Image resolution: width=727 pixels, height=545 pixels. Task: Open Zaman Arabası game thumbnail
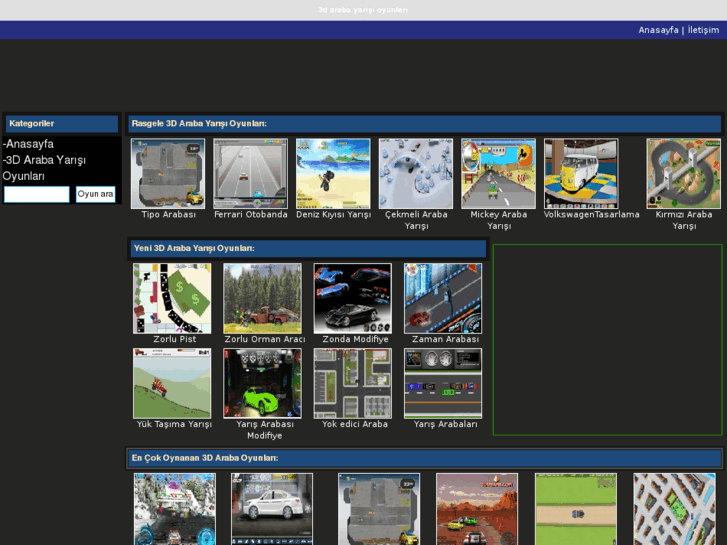coord(443,298)
